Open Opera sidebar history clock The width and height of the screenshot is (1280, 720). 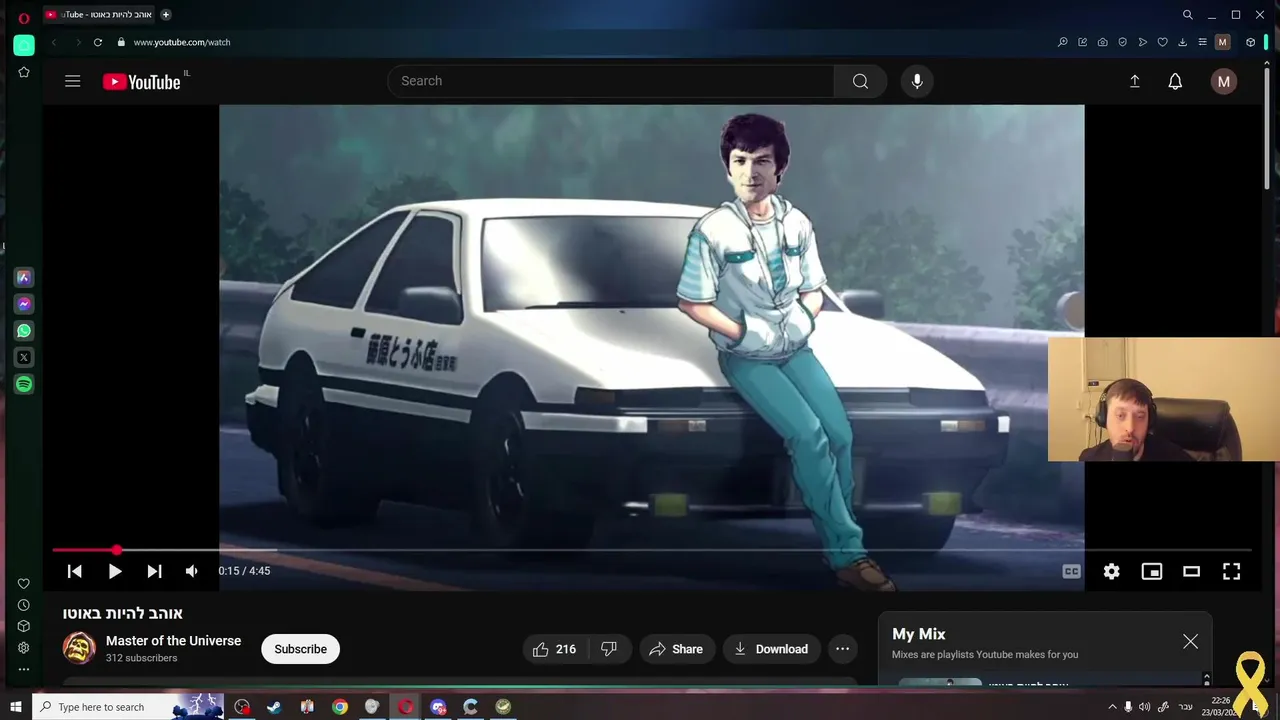[24, 605]
